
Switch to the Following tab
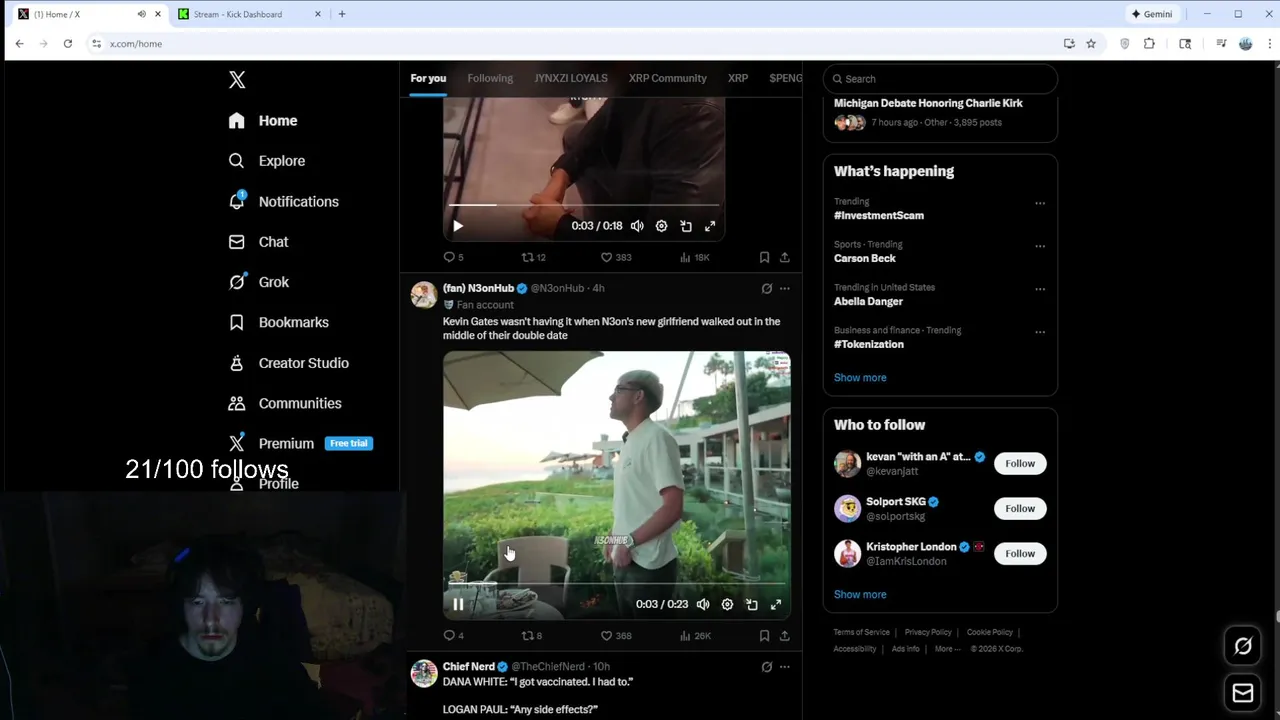pos(490,78)
